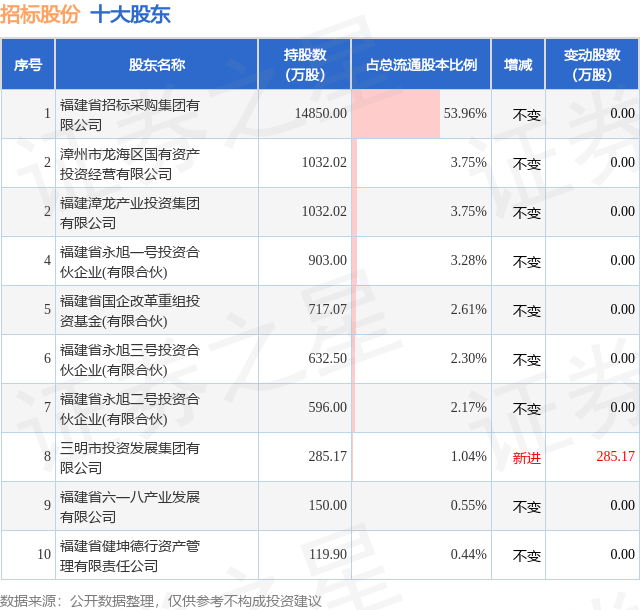Click the 招标股份 title text

[x=40, y=15]
